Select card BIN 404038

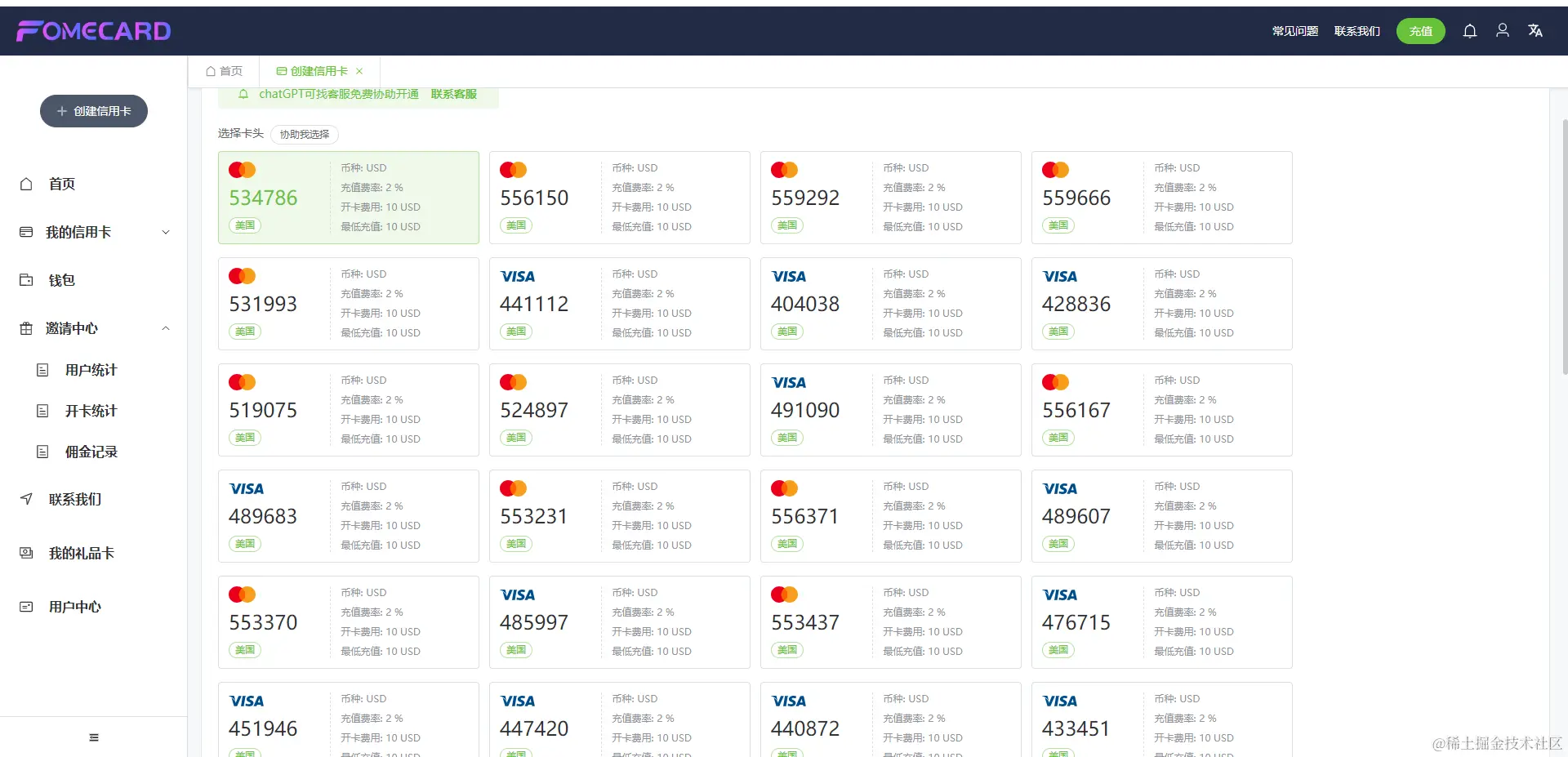point(891,304)
